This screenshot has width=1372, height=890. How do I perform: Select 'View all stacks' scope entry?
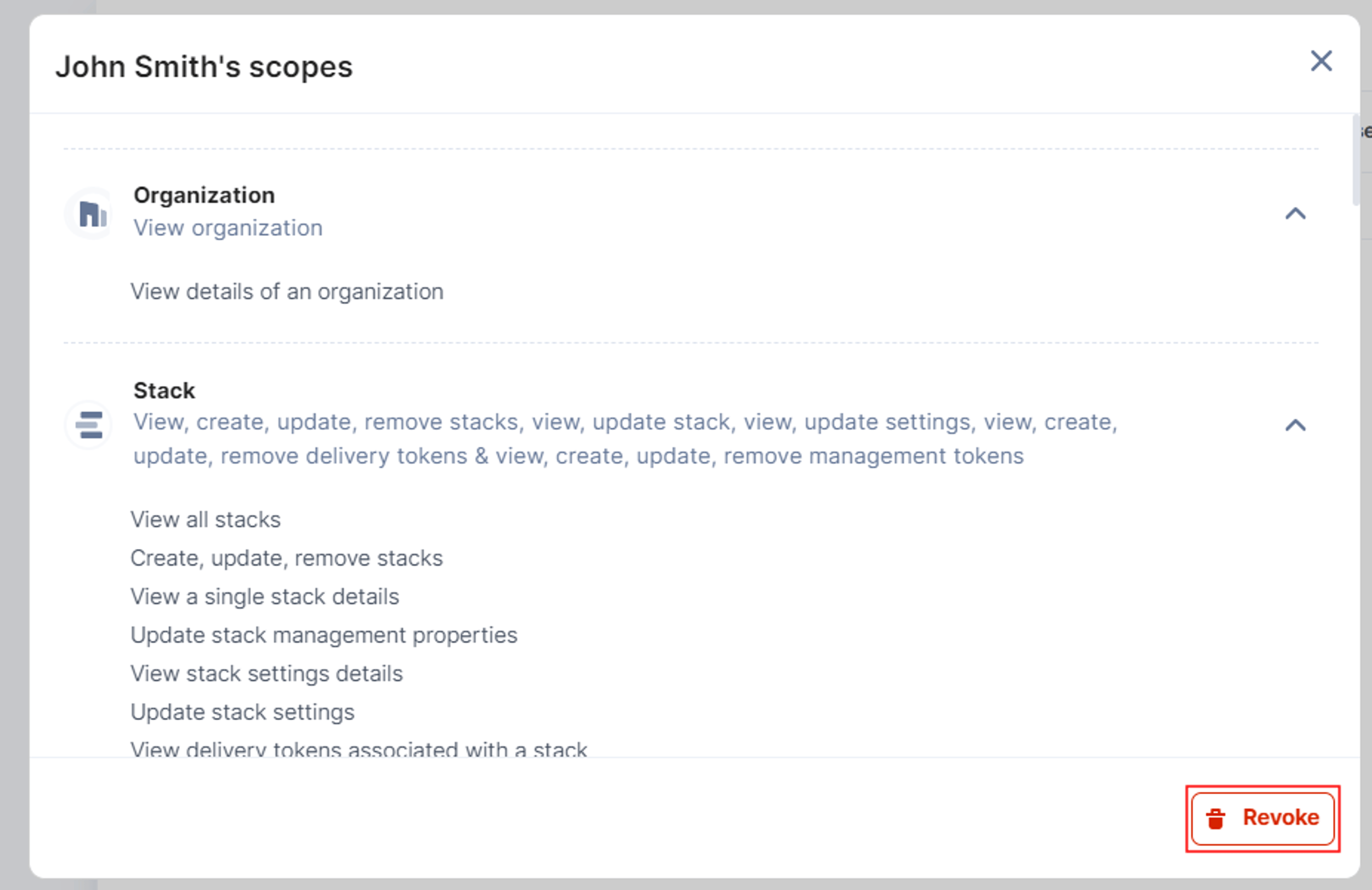206,520
